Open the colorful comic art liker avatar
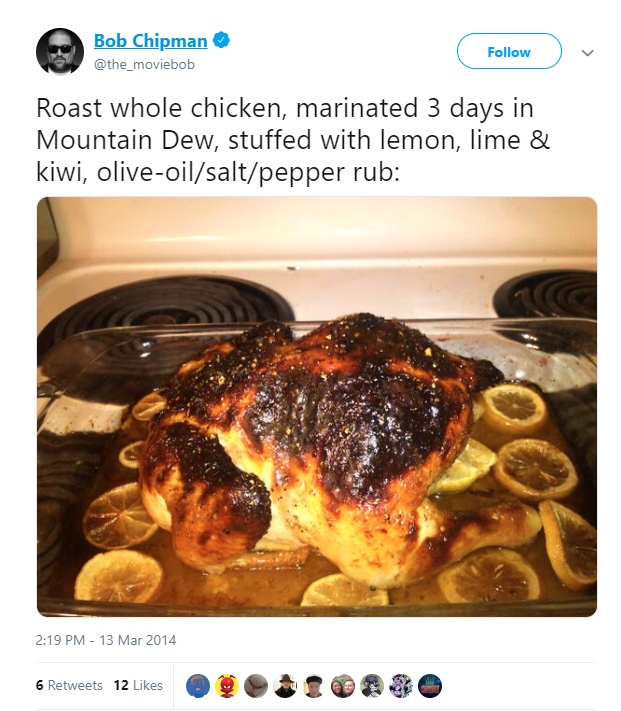The image size is (621, 711). [401, 686]
